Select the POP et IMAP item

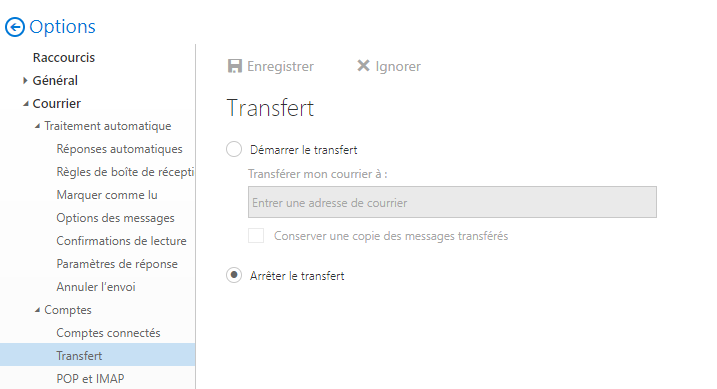90,378
